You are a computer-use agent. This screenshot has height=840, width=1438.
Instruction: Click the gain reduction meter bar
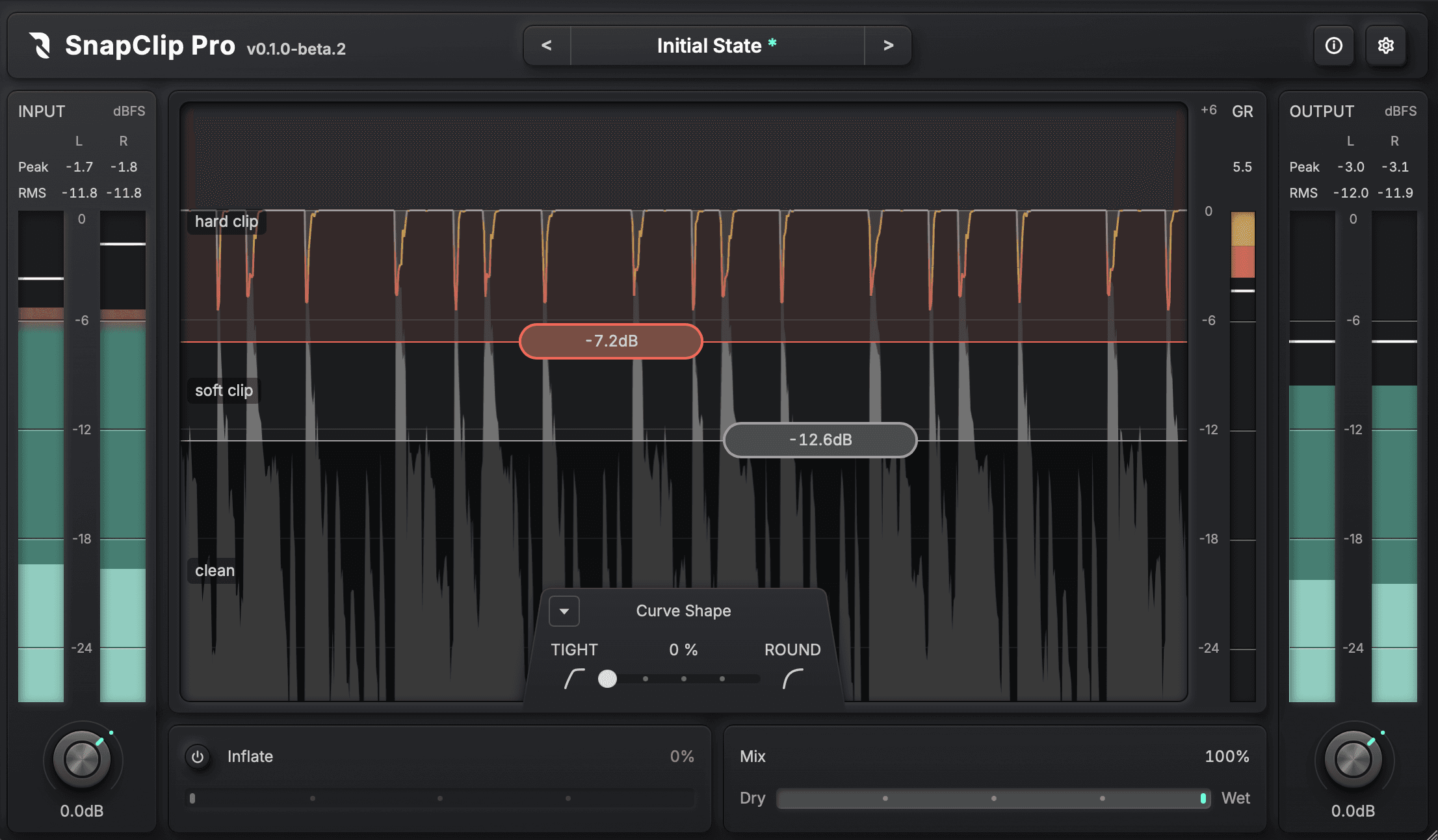(x=1243, y=456)
